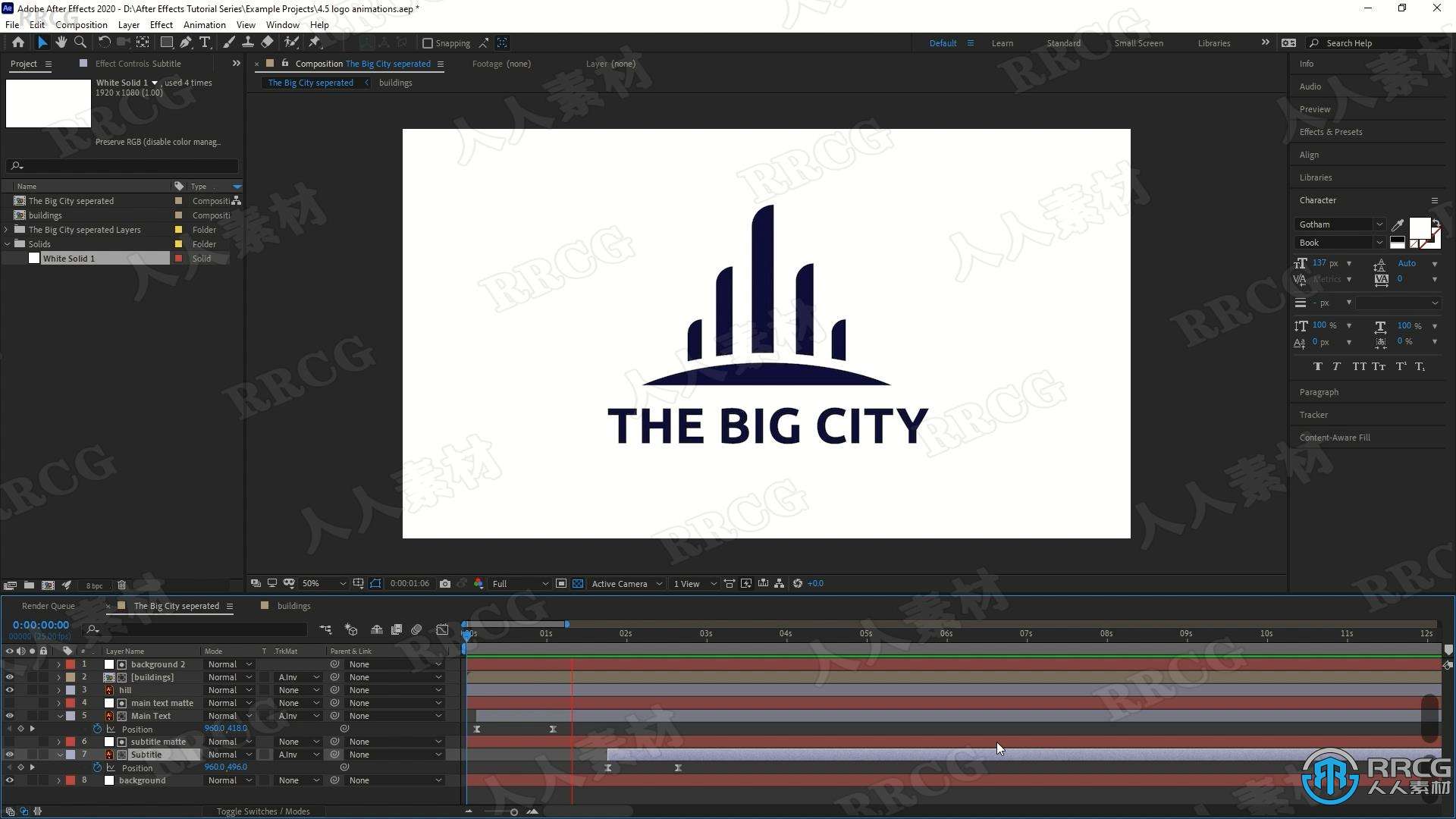Switch to the Learn workspace
The width and height of the screenshot is (1456, 819).
point(1002,43)
